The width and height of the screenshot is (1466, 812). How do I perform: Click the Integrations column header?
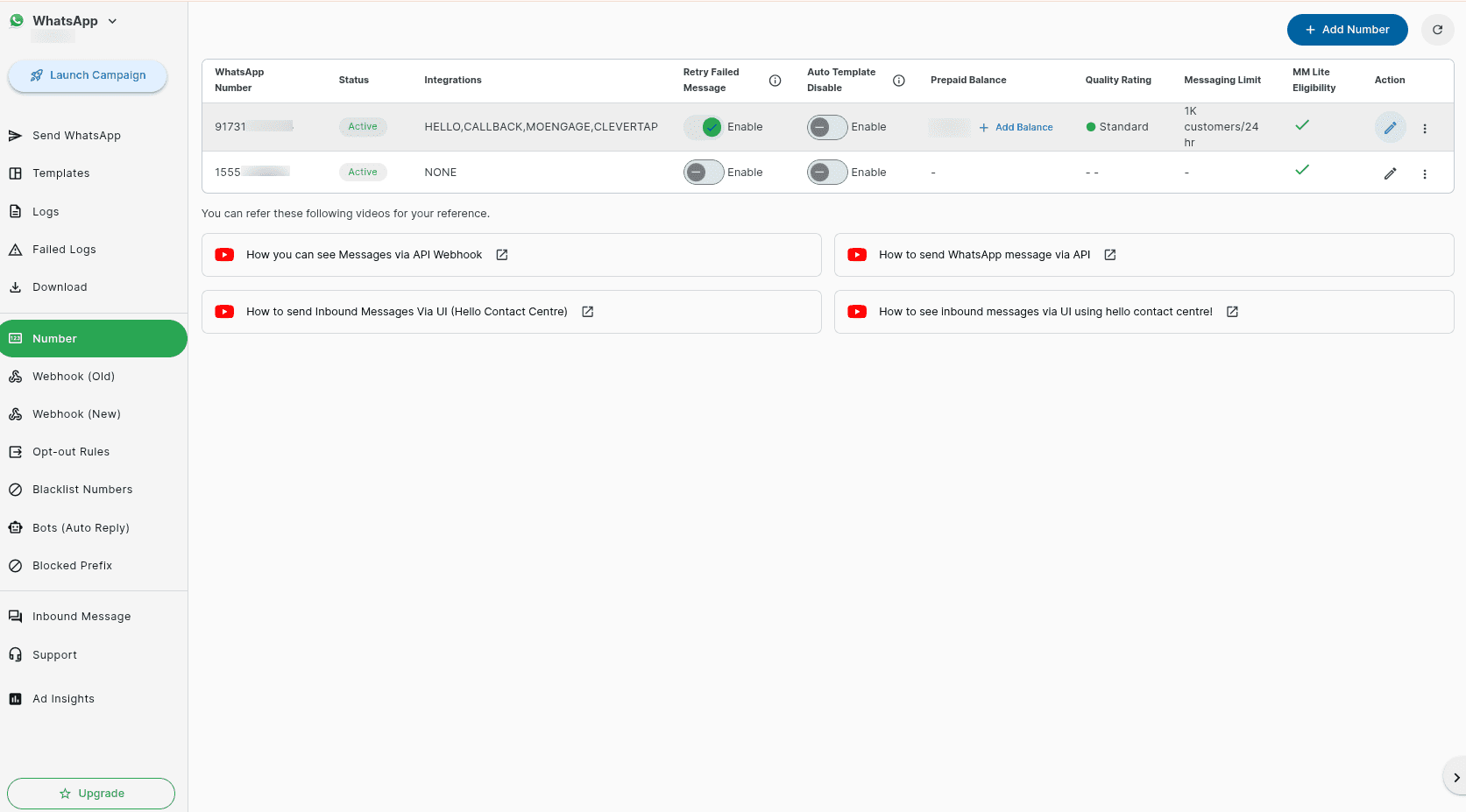pos(452,81)
